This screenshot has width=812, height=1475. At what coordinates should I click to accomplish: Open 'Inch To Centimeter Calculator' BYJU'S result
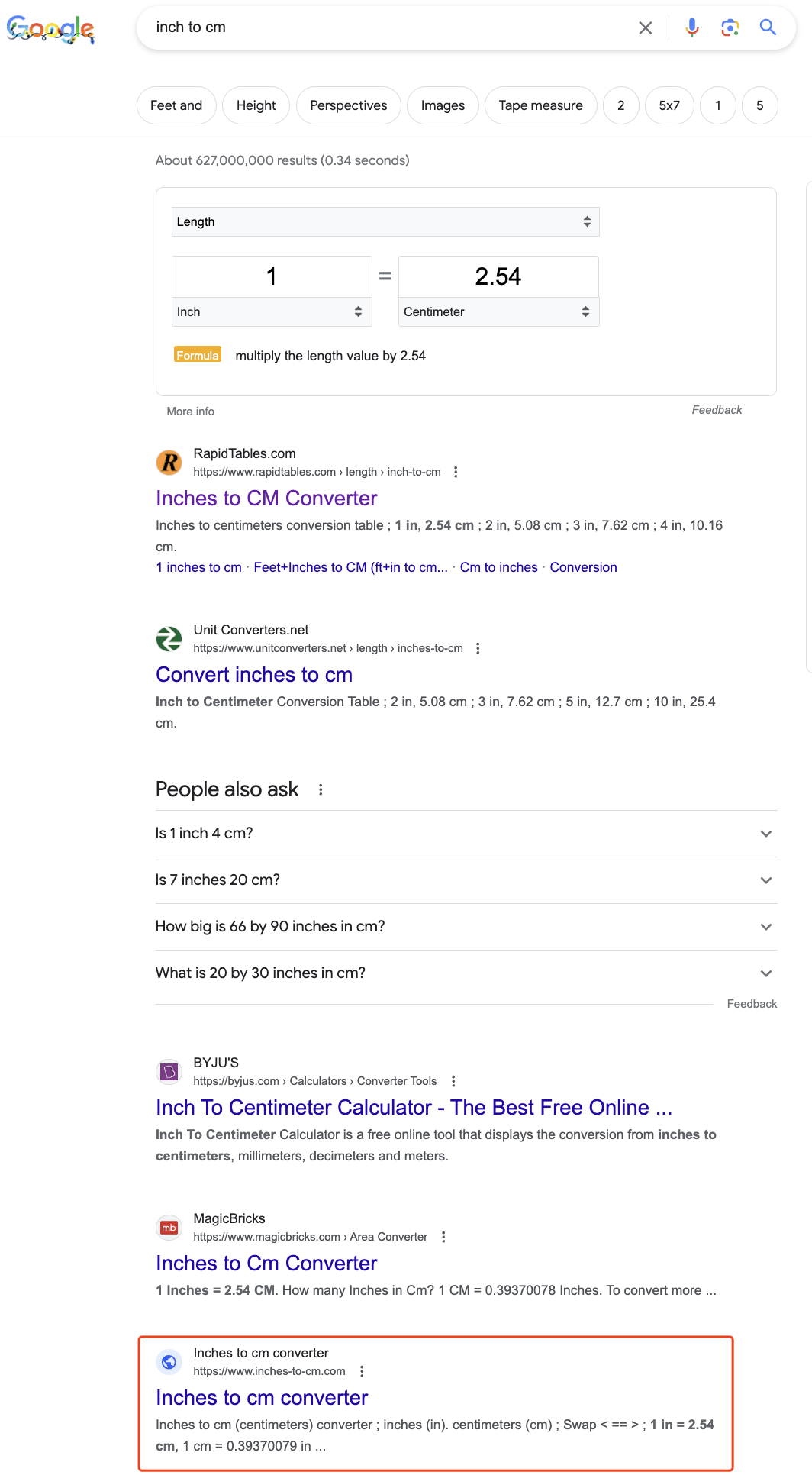click(414, 1108)
